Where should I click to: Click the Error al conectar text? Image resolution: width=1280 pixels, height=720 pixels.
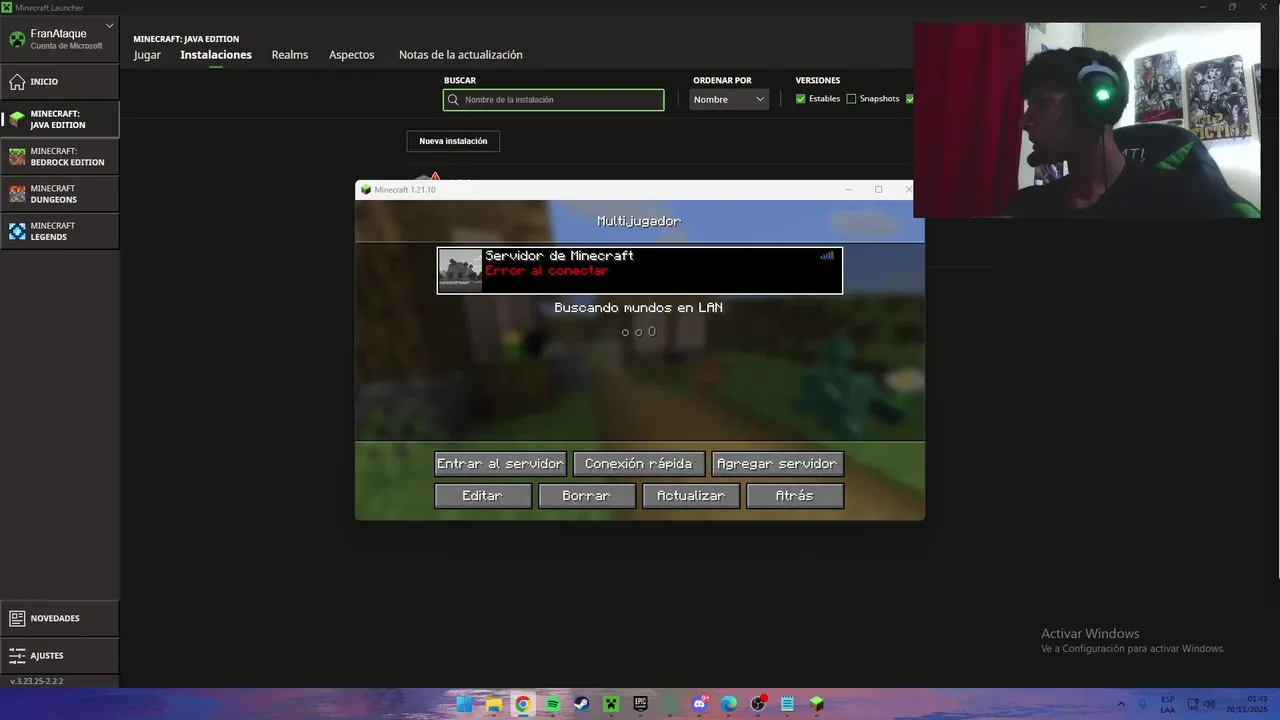tap(546, 271)
